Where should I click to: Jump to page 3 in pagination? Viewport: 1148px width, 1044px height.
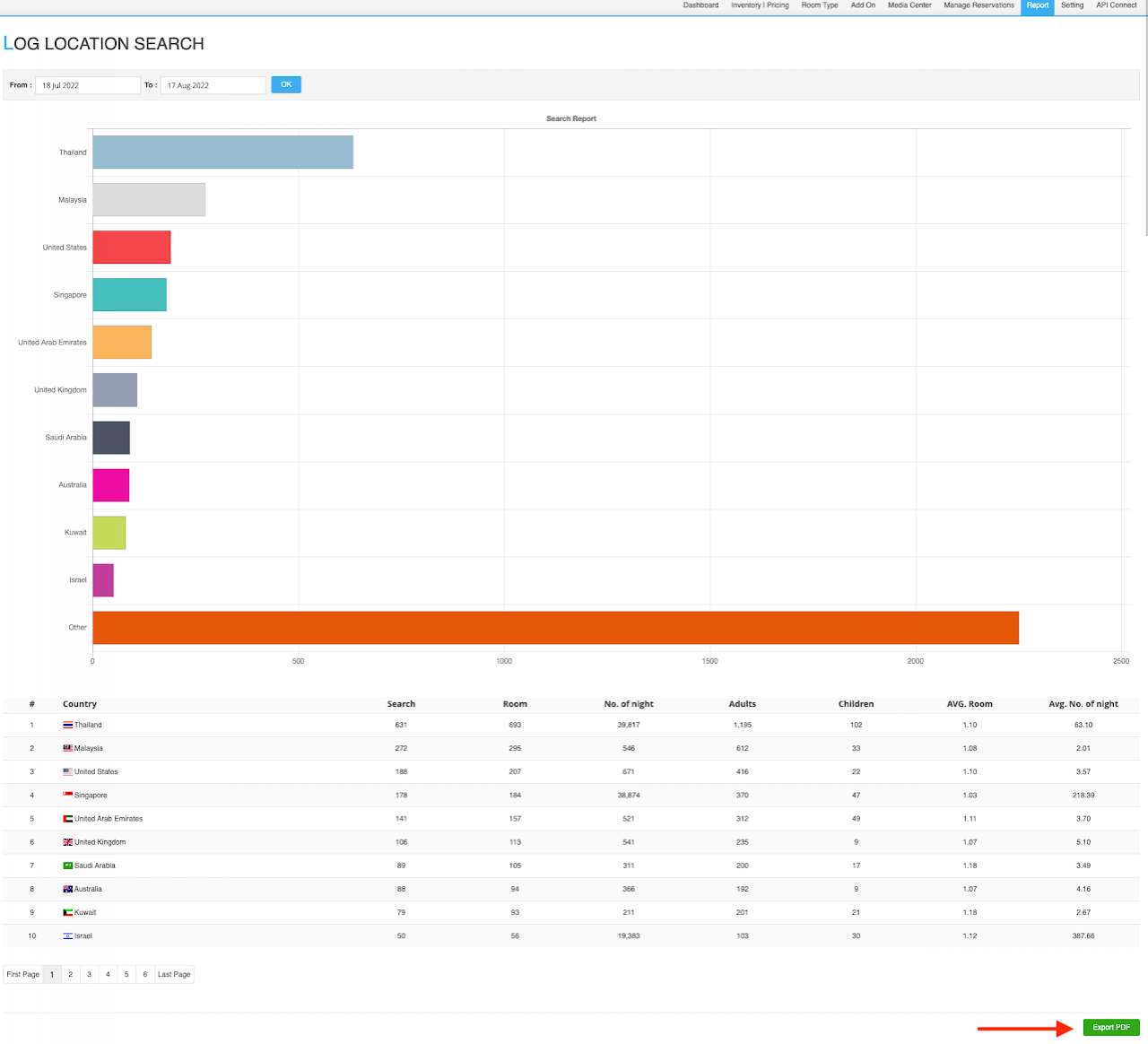pos(89,974)
